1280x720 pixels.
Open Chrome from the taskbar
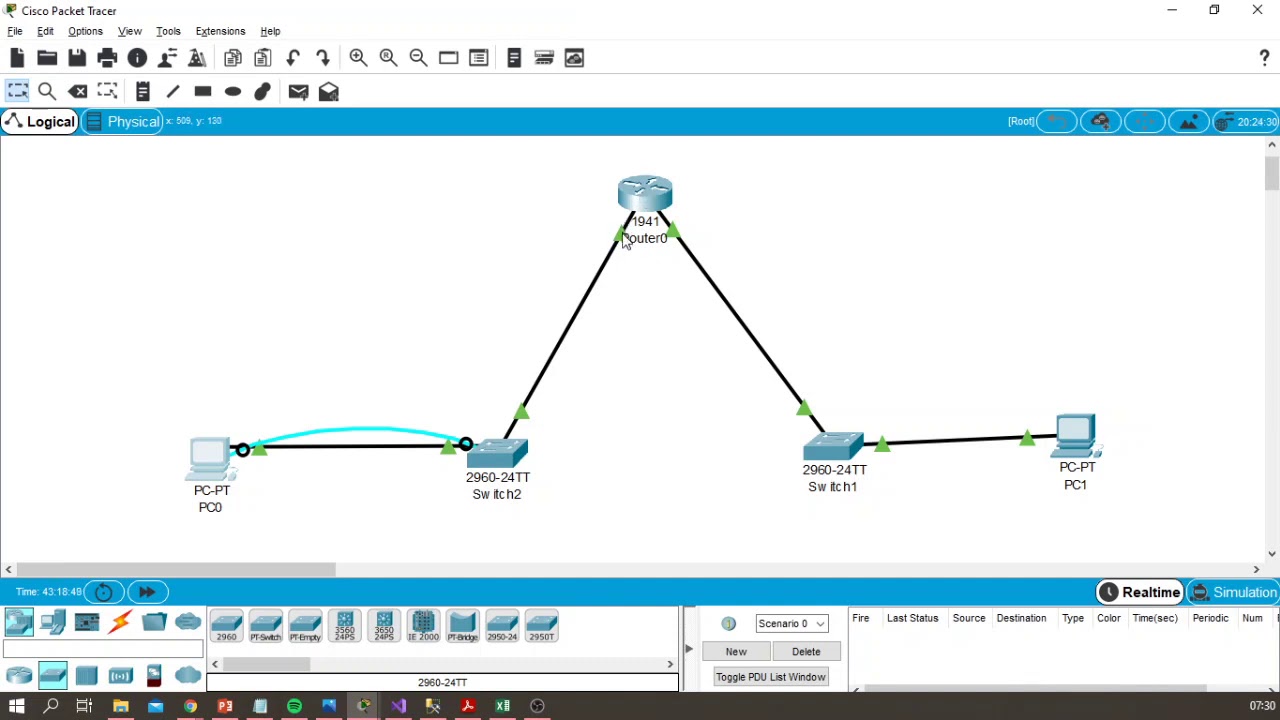point(190,707)
